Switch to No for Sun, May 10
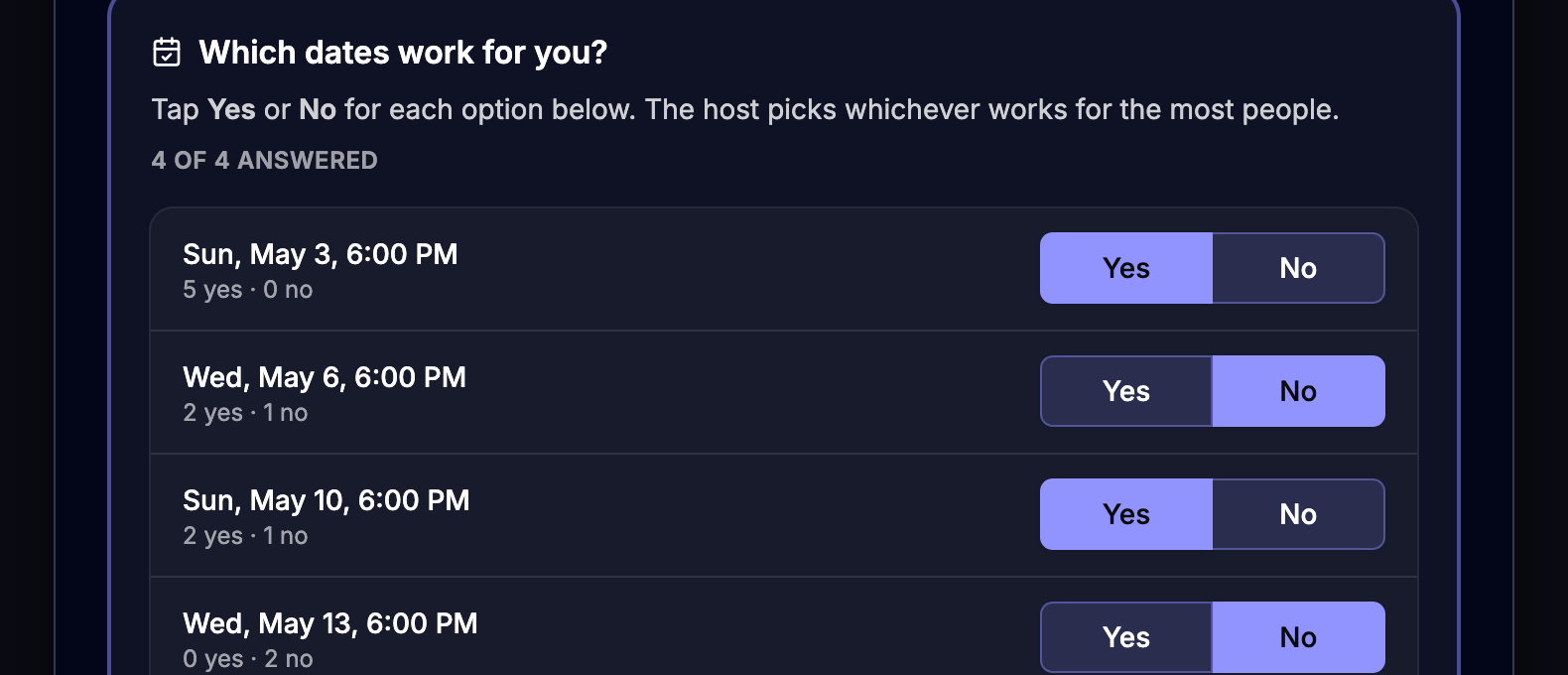1568x675 pixels. pyautogui.click(x=1298, y=514)
